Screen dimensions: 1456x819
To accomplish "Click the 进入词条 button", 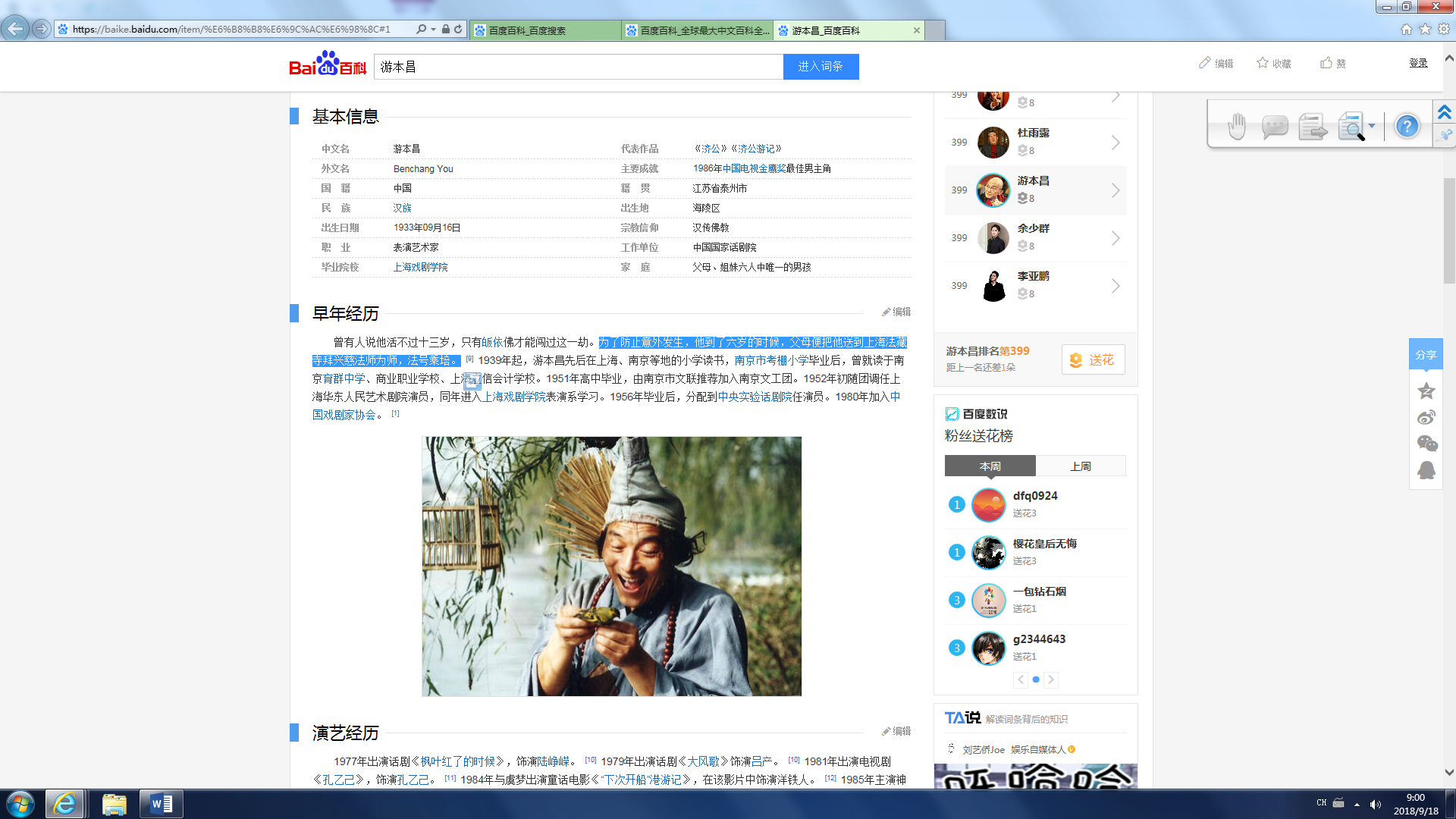I will tap(821, 67).
